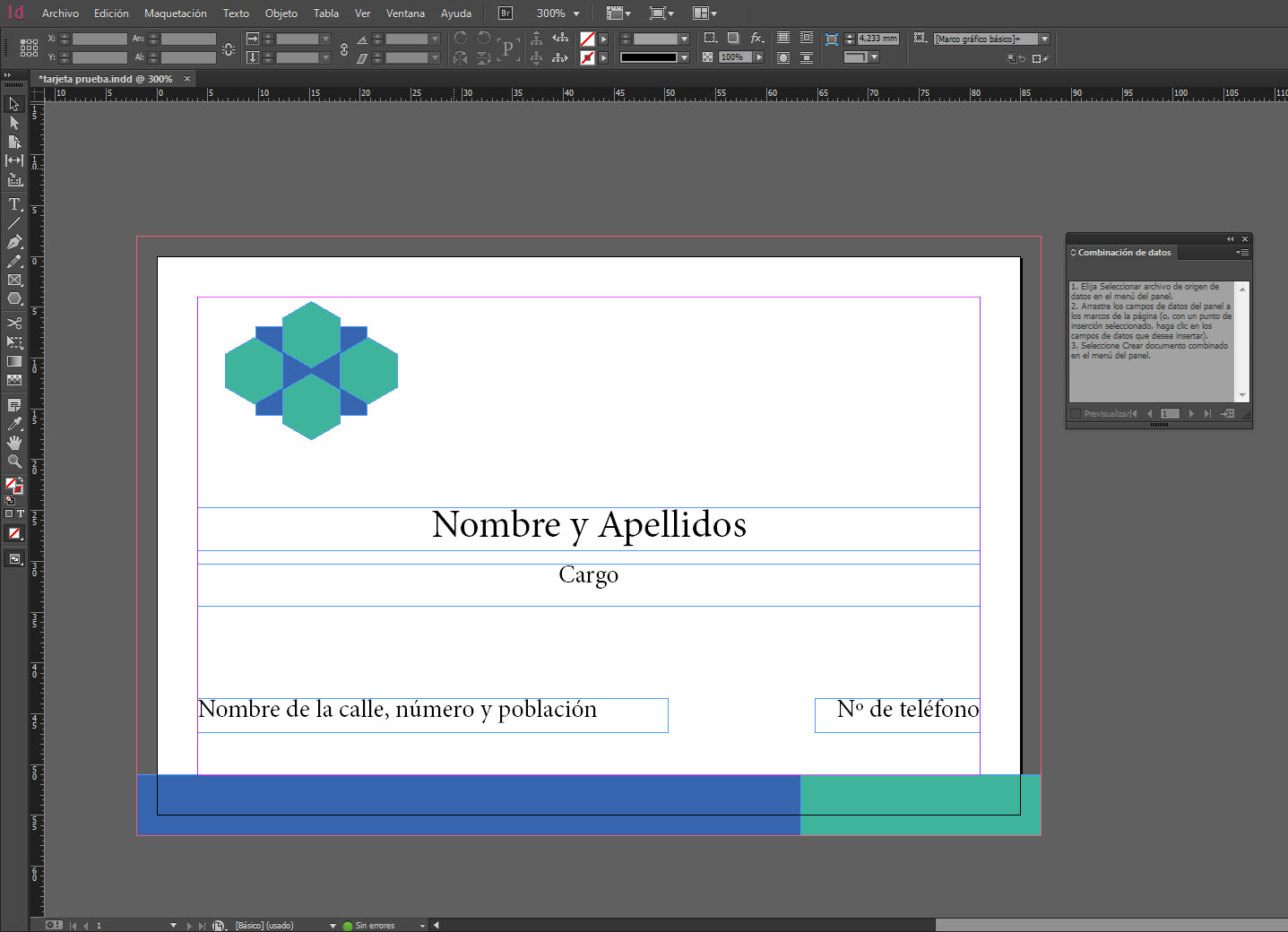The height and width of the screenshot is (932, 1288).
Task: Click the Sin errores preflight status
Action: point(374,926)
